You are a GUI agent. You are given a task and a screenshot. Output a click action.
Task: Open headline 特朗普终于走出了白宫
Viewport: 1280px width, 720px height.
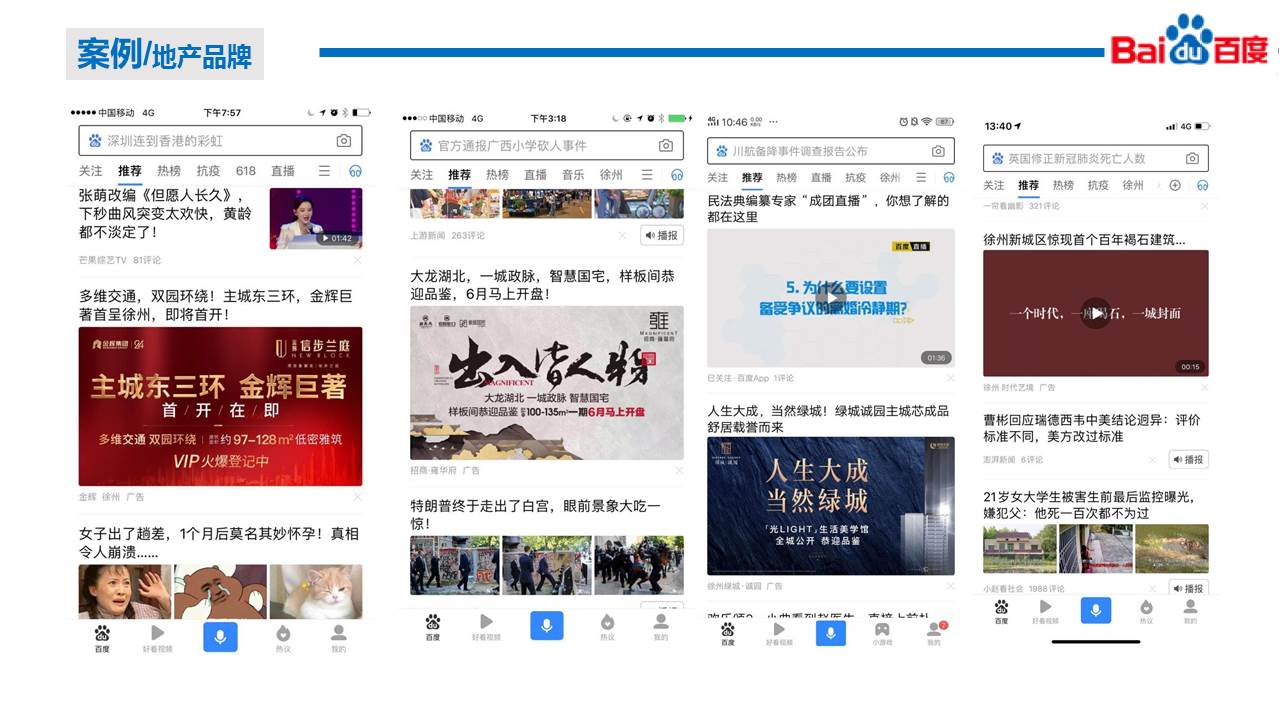pos(535,515)
